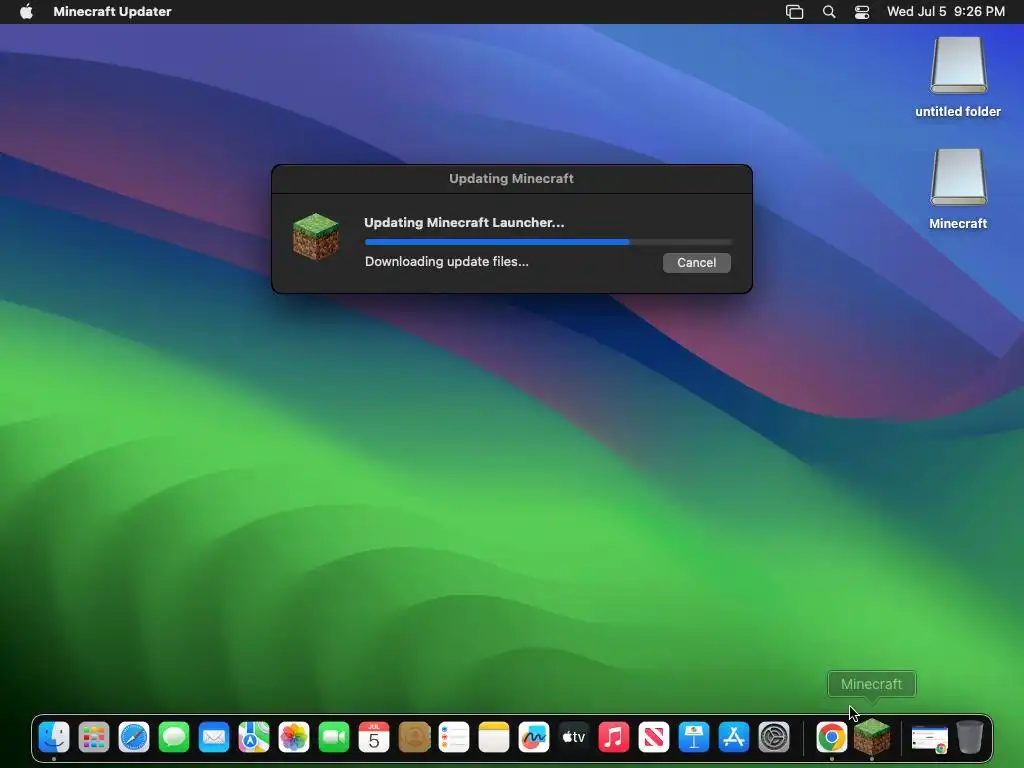Screen dimensions: 1024x768
Task: Open Finder from the dock
Action: tap(54, 738)
